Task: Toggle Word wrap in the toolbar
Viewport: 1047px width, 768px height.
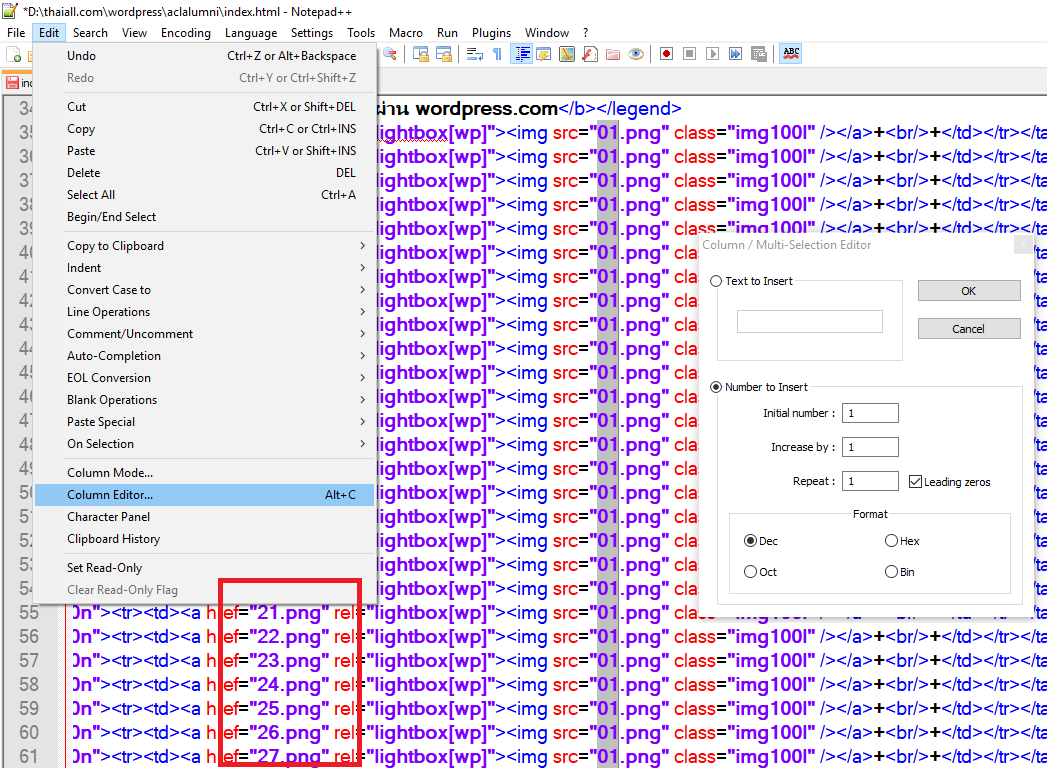Action: pyautogui.click(x=476, y=54)
